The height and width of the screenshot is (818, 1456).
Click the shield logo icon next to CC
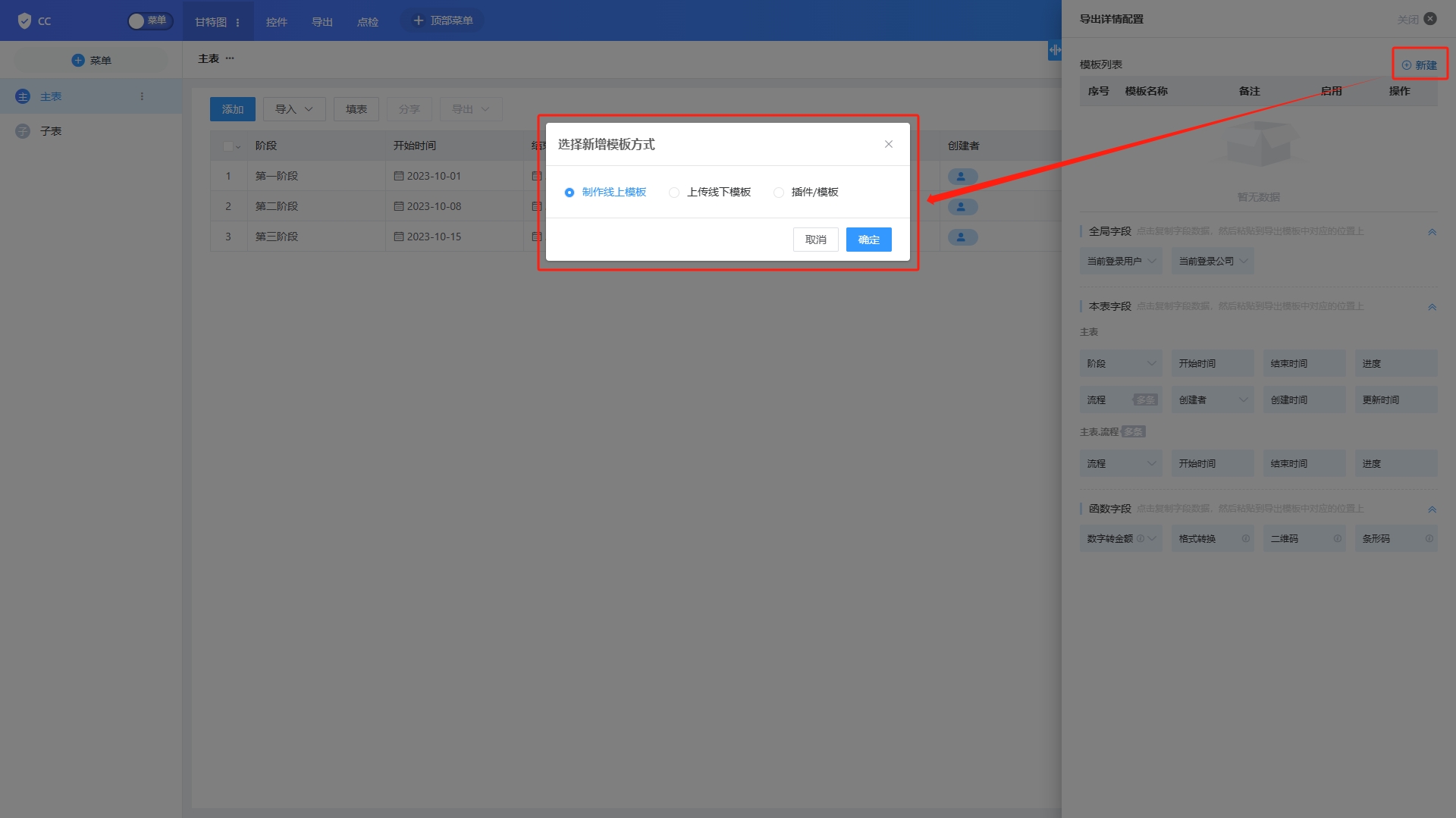tap(24, 20)
